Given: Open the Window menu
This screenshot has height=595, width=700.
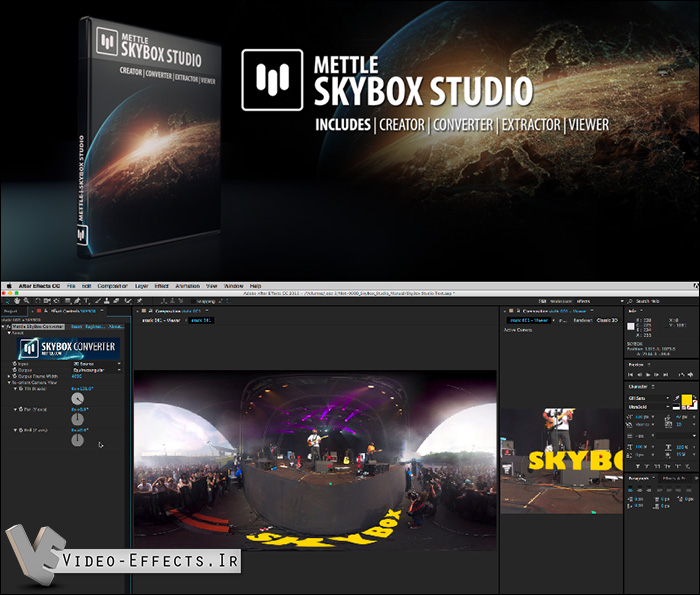Looking at the screenshot, I should (233, 286).
